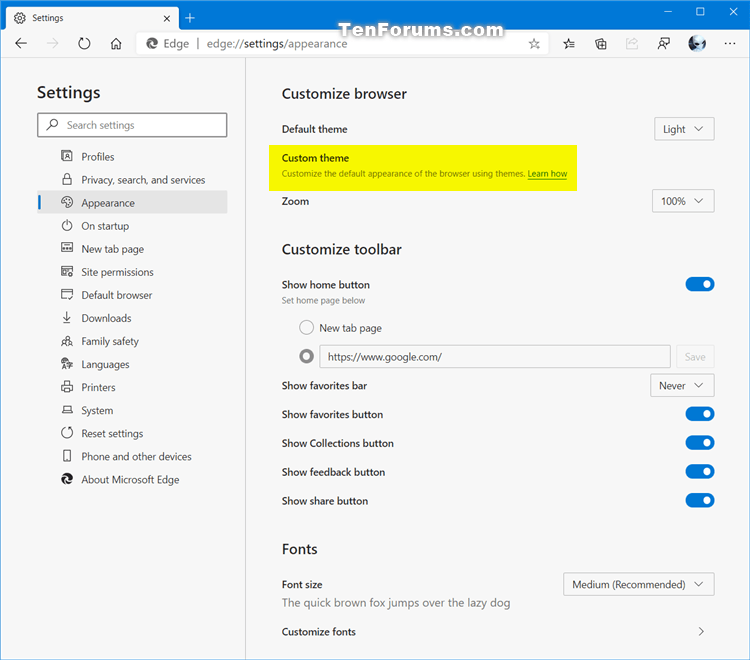Toggle Show Collections button switch
This screenshot has width=750, height=660.
click(700, 442)
